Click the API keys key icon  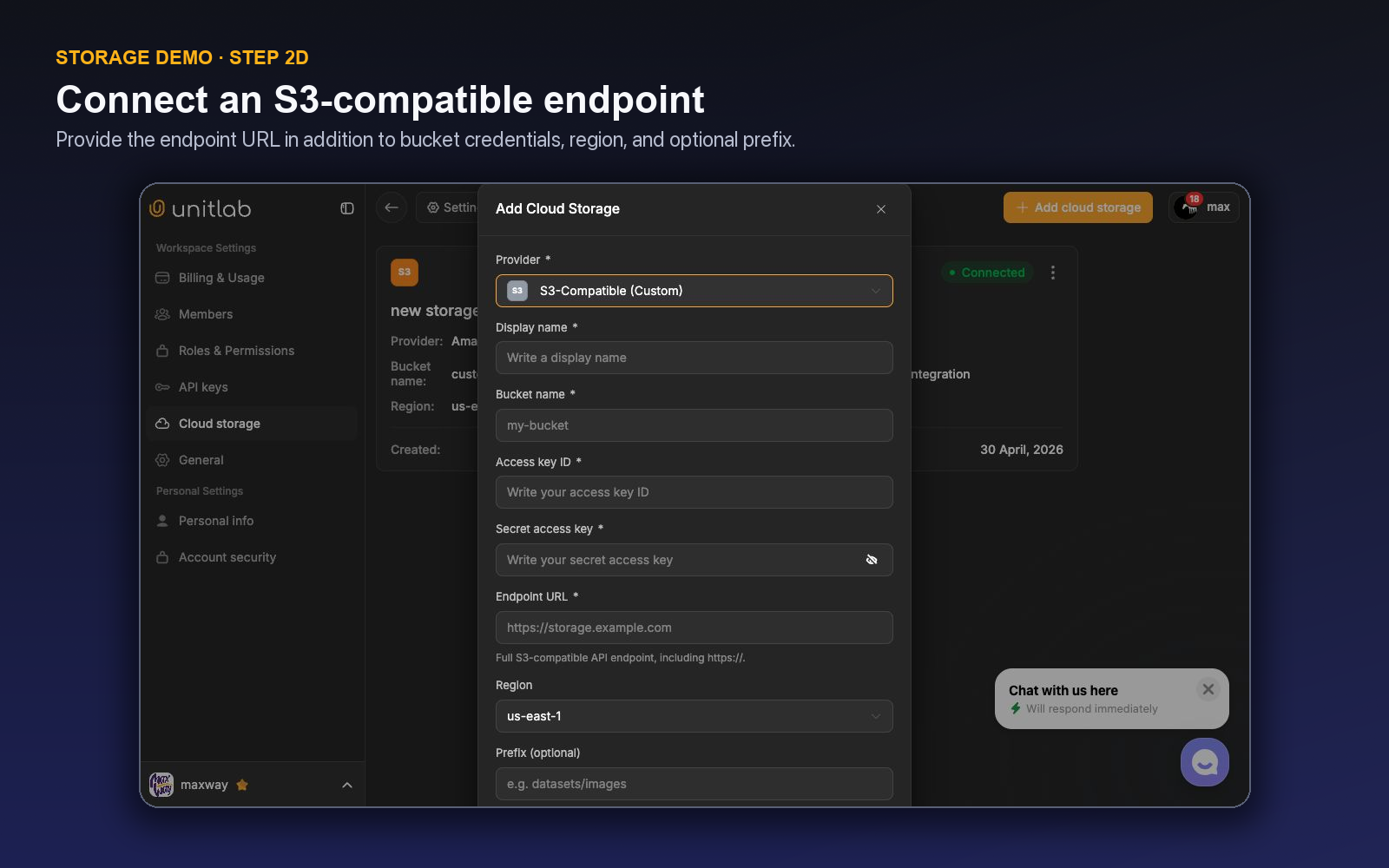(162, 387)
